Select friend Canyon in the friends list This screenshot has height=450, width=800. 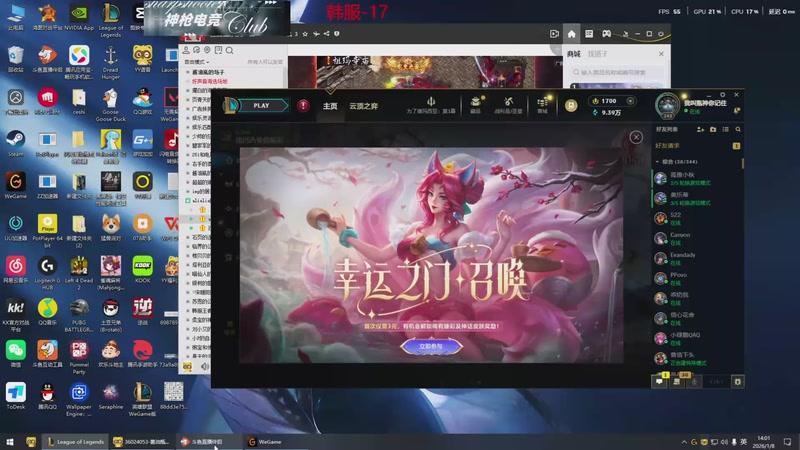pos(697,238)
